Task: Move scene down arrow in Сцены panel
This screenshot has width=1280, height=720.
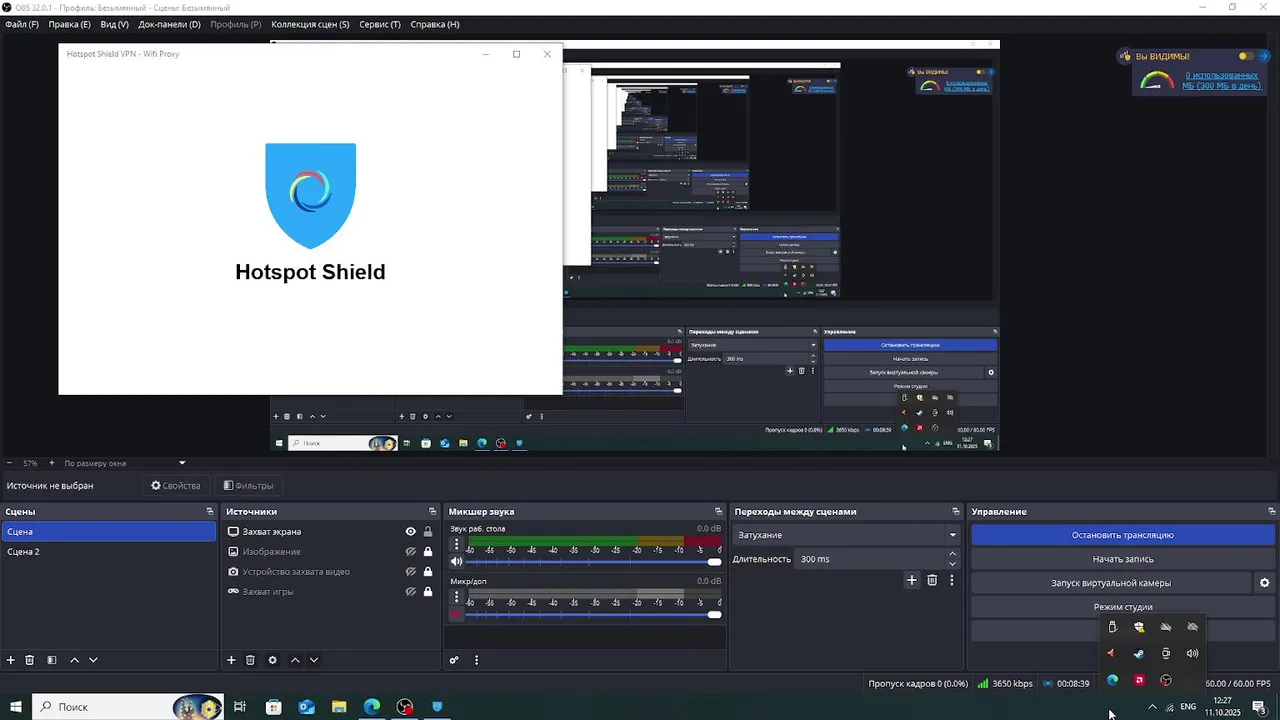Action: (x=93, y=660)
